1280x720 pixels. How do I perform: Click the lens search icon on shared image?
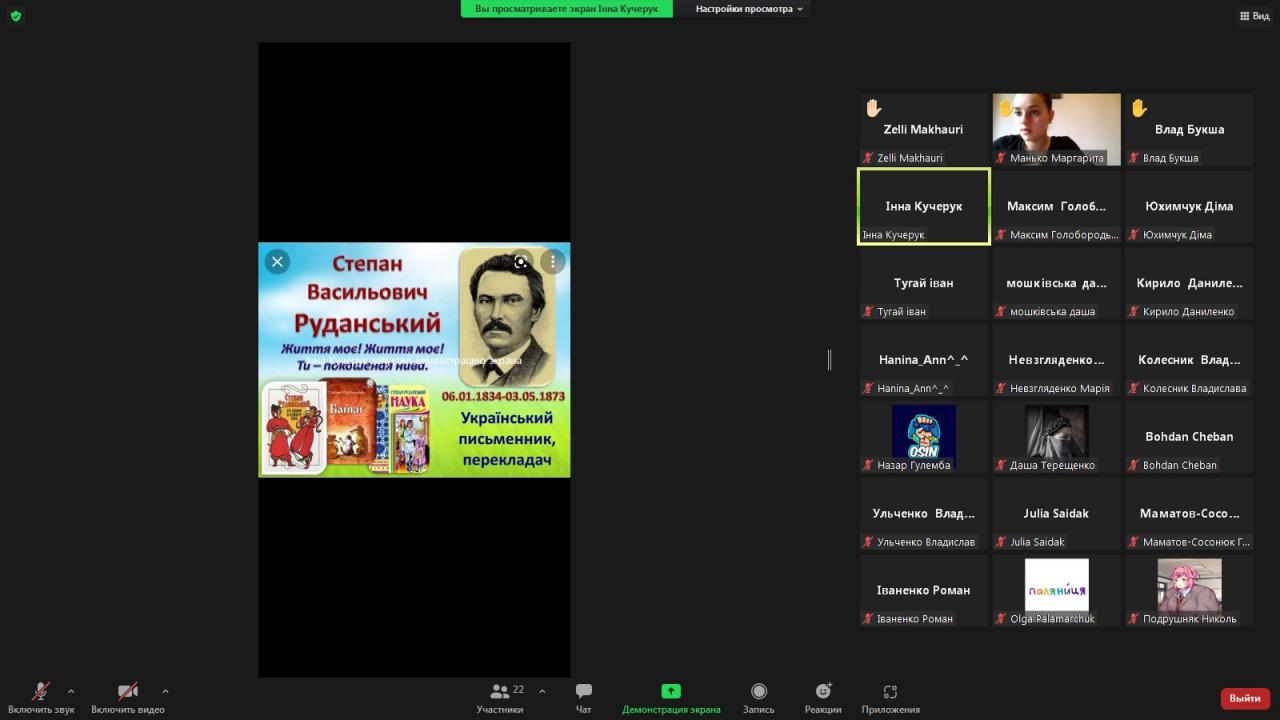521,262
